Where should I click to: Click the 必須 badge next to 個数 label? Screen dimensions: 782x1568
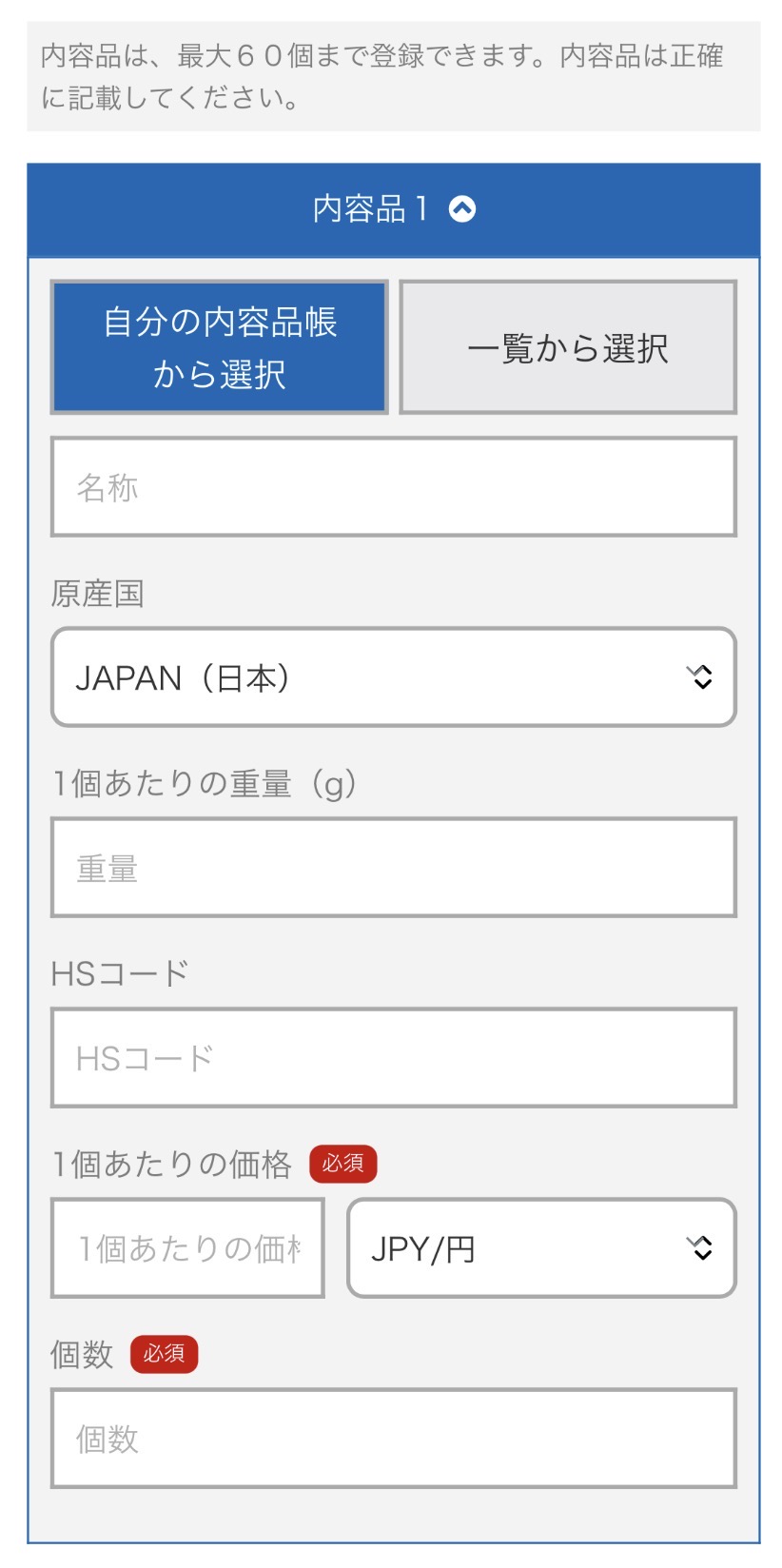click(x=164, y=1354)
